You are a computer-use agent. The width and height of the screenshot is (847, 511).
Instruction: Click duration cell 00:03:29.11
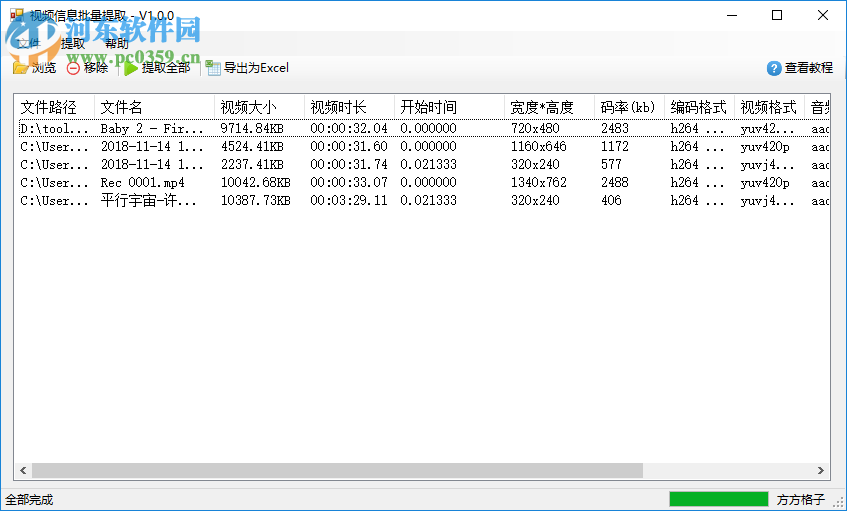349,200
